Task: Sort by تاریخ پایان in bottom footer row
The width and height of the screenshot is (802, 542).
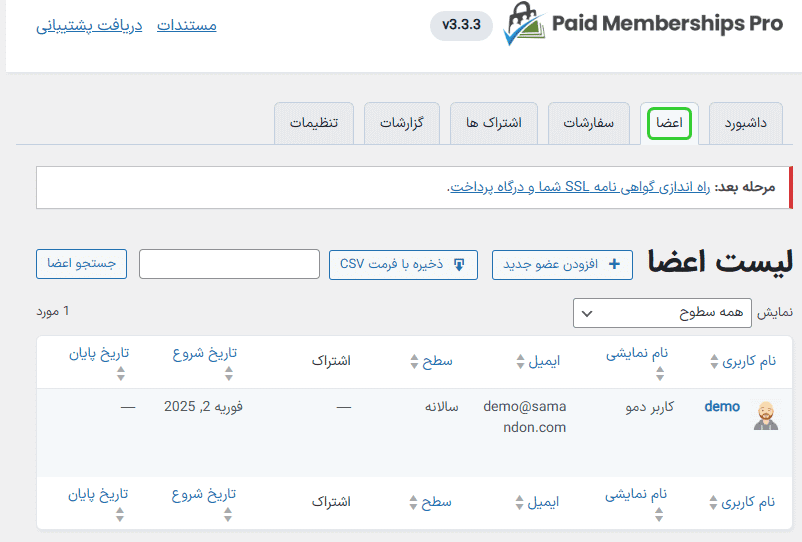Action: coord(98,503)
